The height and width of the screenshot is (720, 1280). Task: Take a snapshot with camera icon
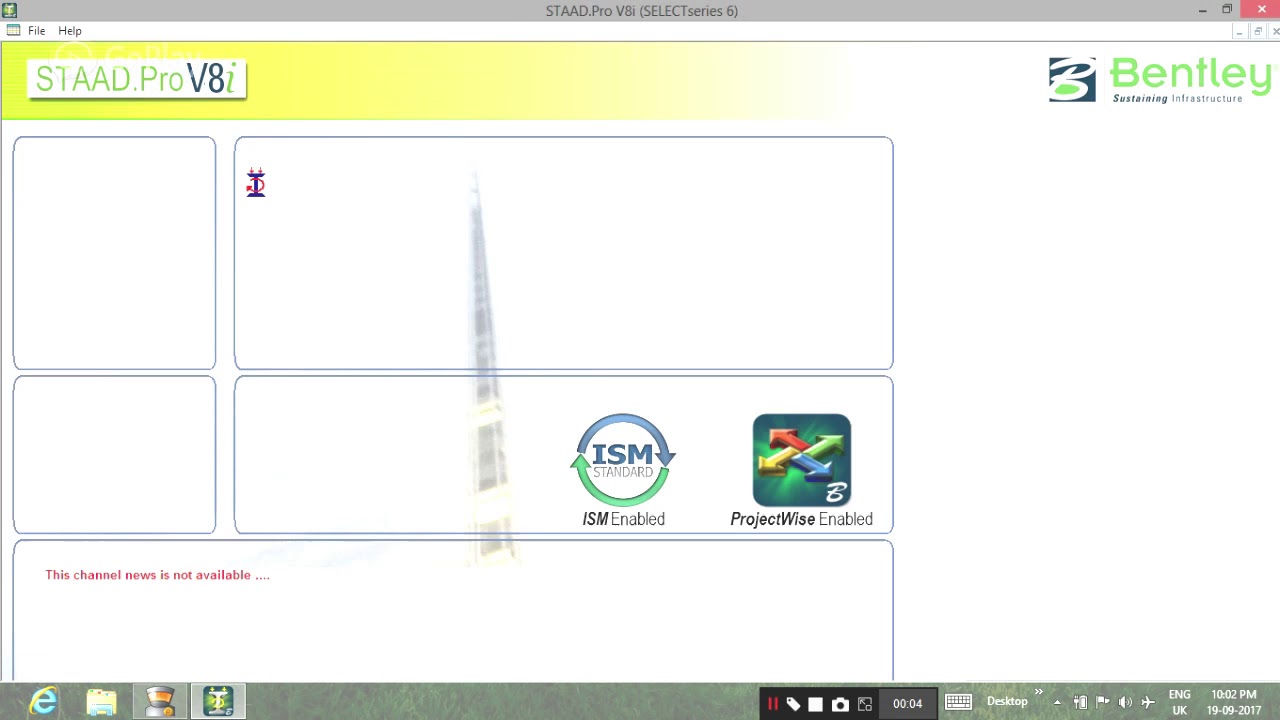tap(840, 704)
